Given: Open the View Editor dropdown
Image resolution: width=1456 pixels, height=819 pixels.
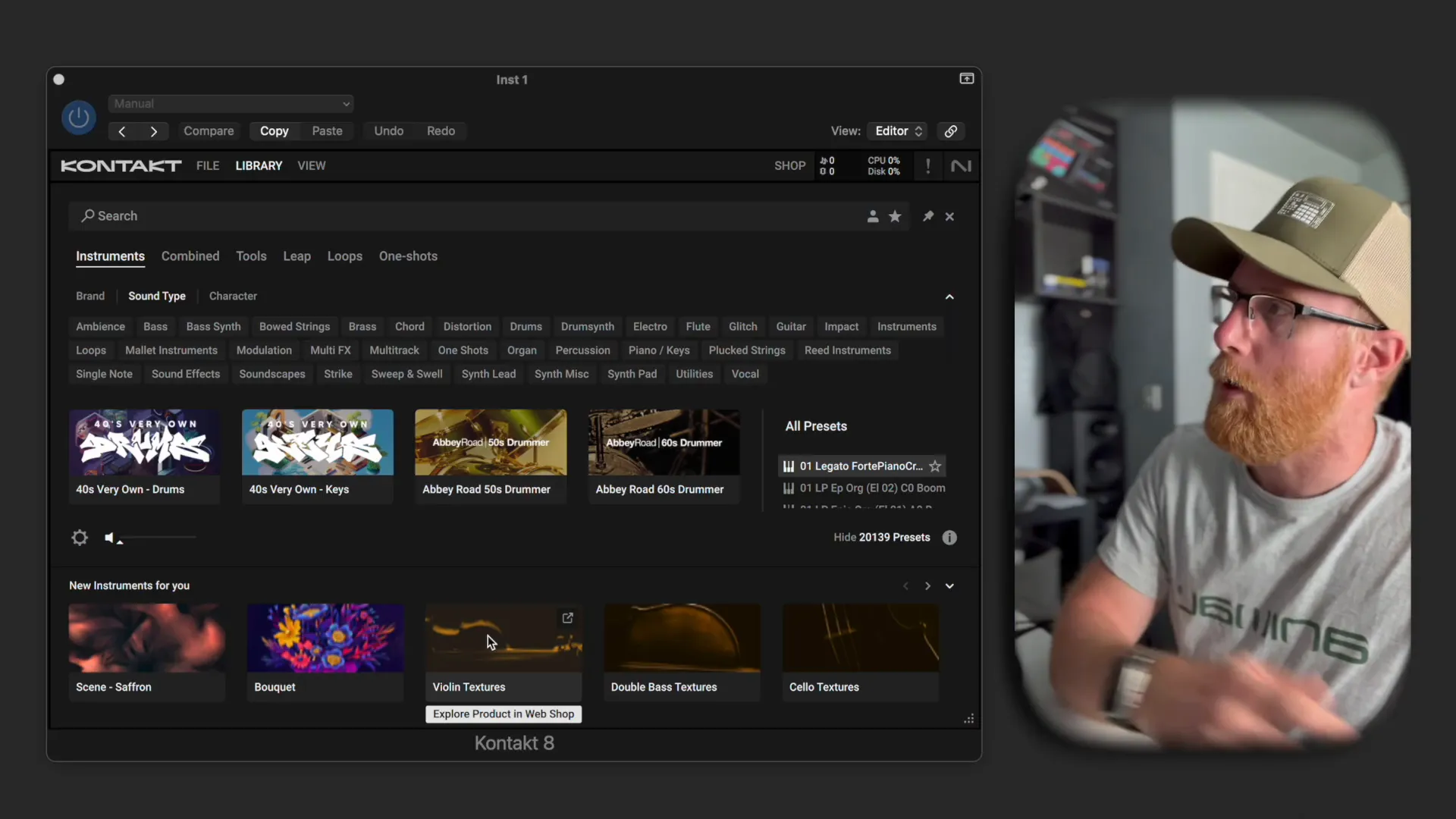Looking at the screenshot, I should point(898,131).
